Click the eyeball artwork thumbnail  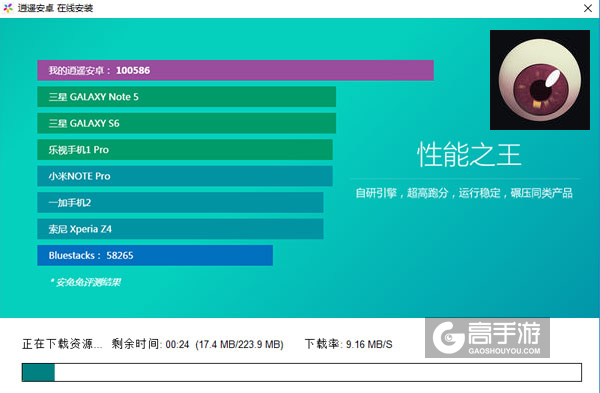pos(540,80)
